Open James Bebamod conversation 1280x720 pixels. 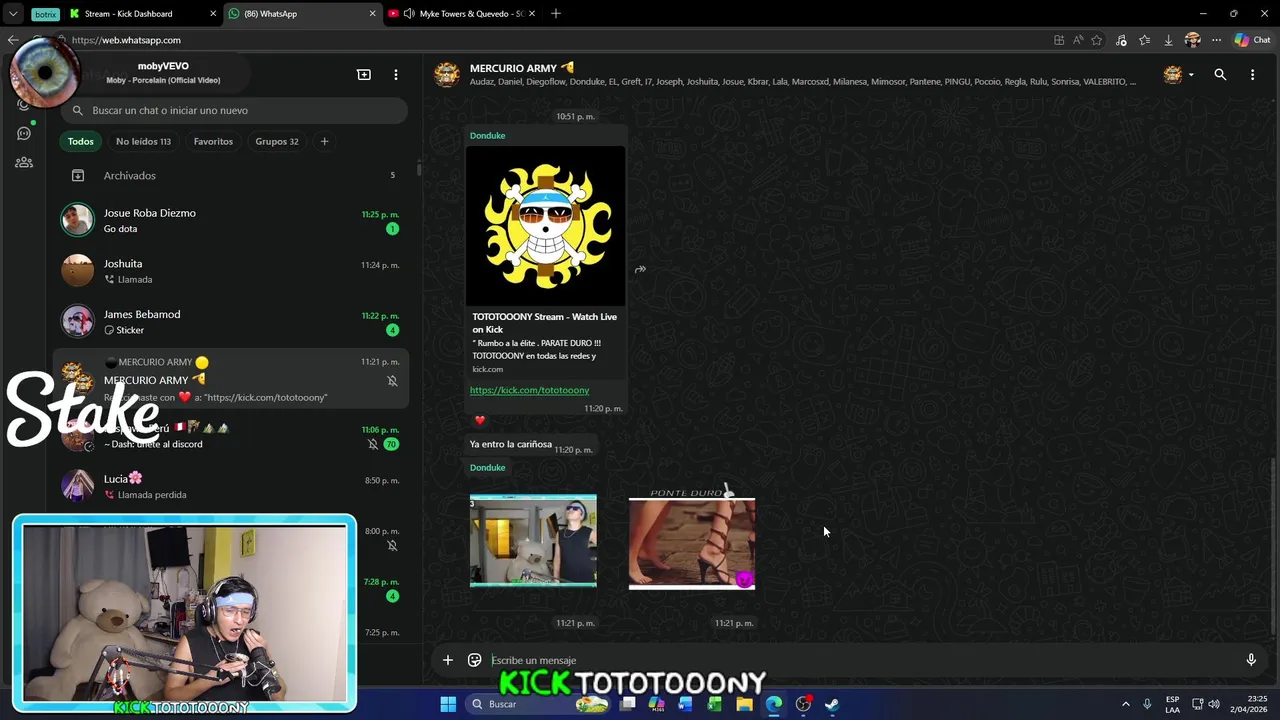pyautogui.click(x=232, y=322)
